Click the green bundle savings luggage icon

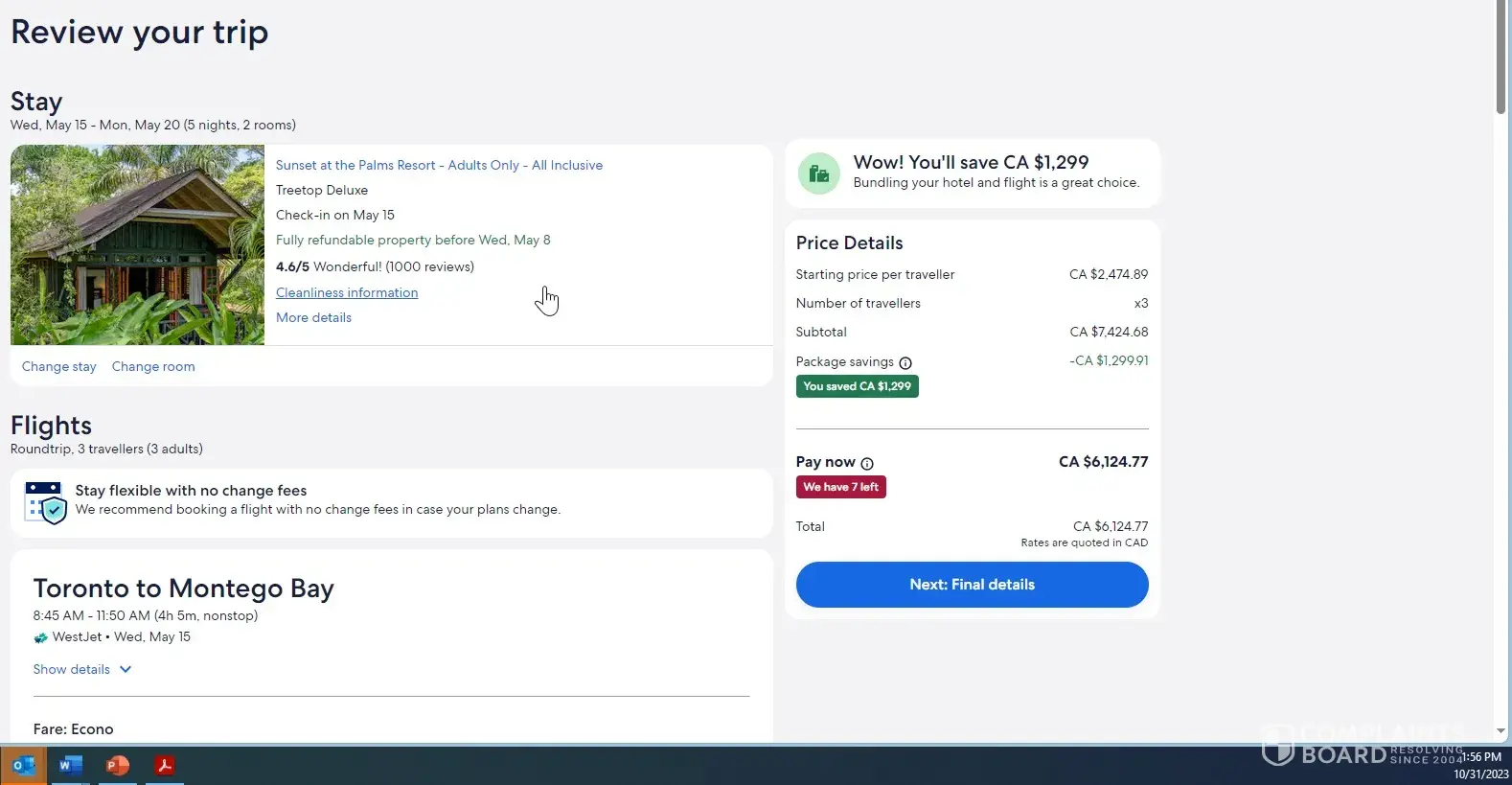pyautogui.click(x=819, y=173)
